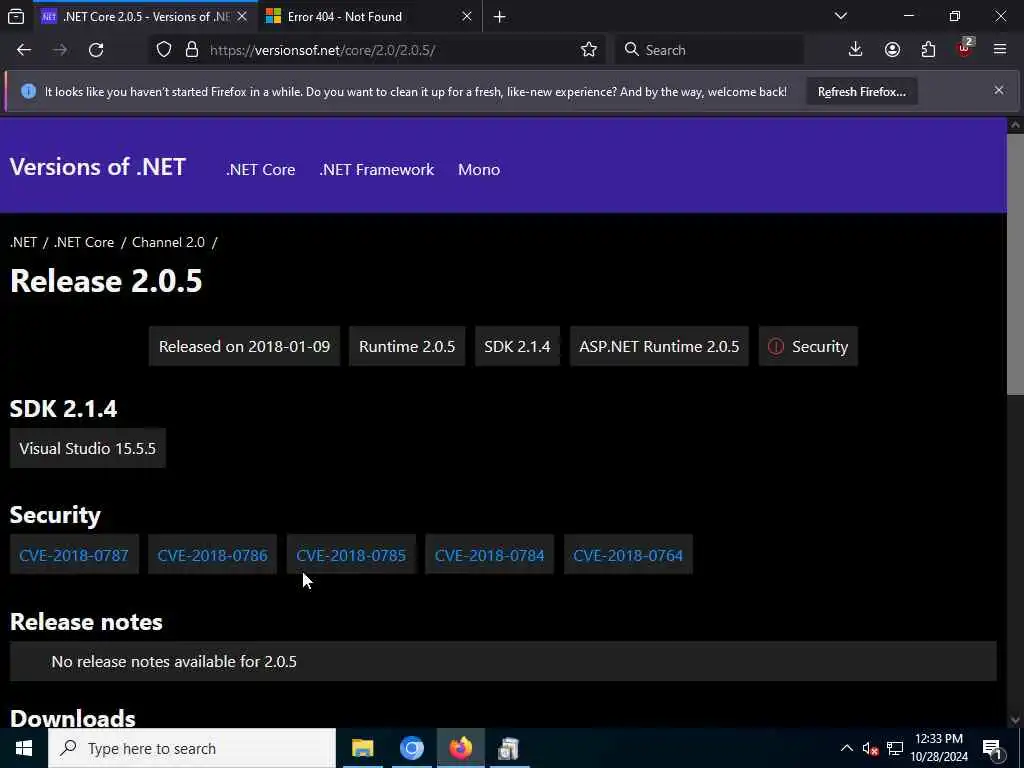The height and width of the screenshot is (768, 1024).
Task: View site security via the padlock icon
Action: point(191,50)
